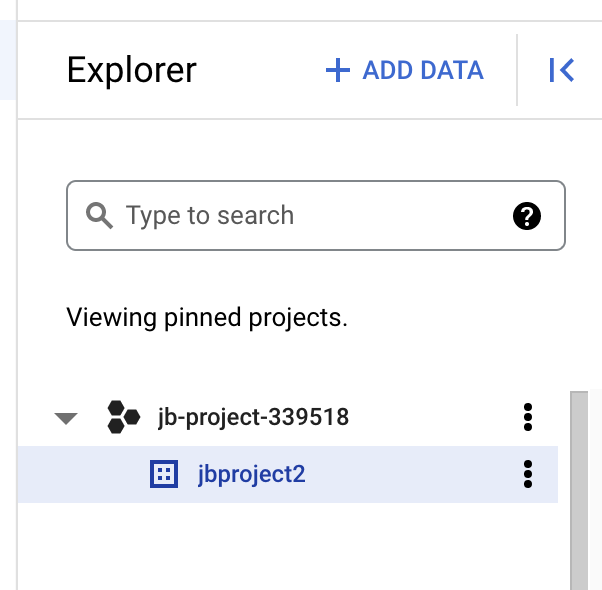Click empty area below the jbproject2 row

click(x=290, y=545)
